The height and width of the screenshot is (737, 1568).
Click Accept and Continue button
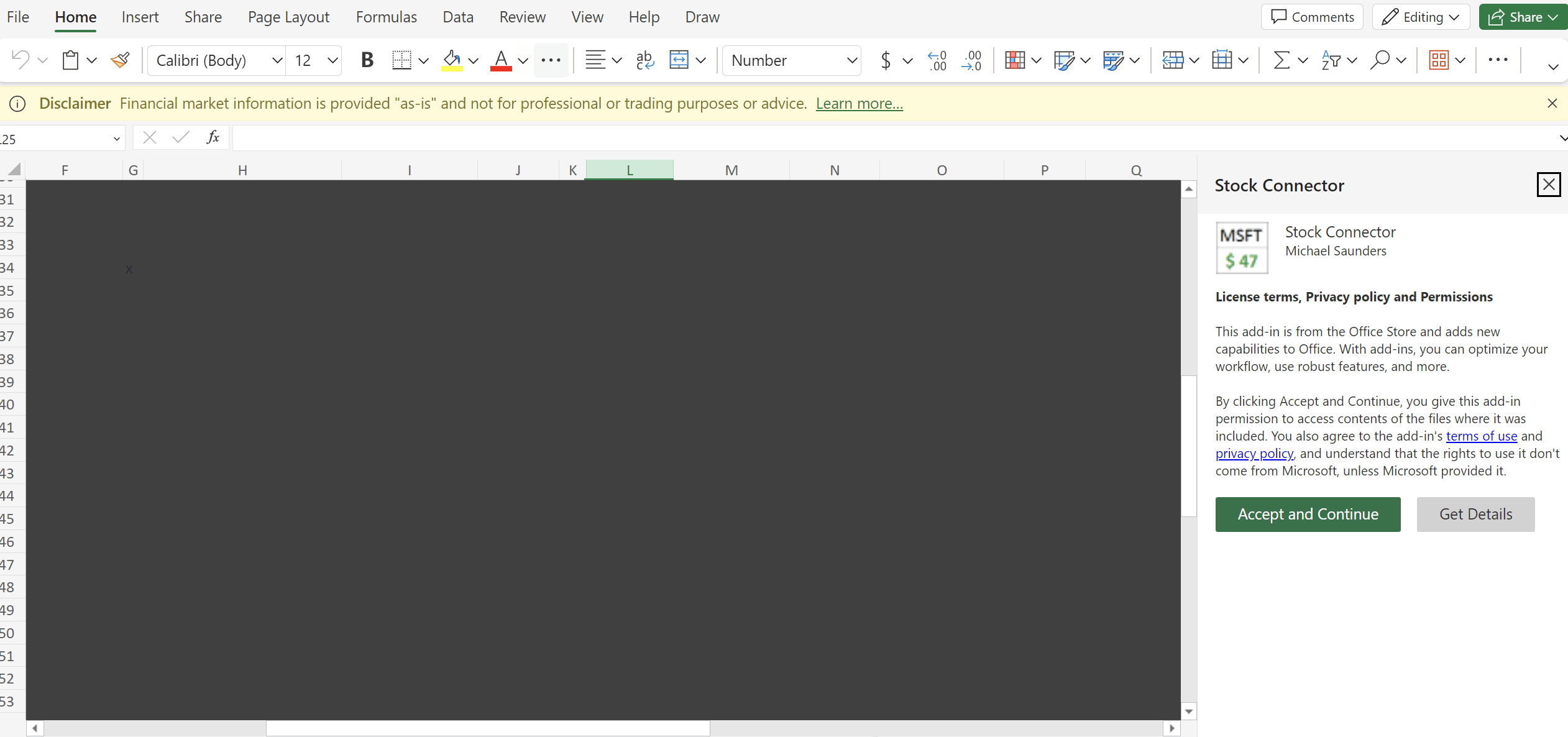point(1308,514)
